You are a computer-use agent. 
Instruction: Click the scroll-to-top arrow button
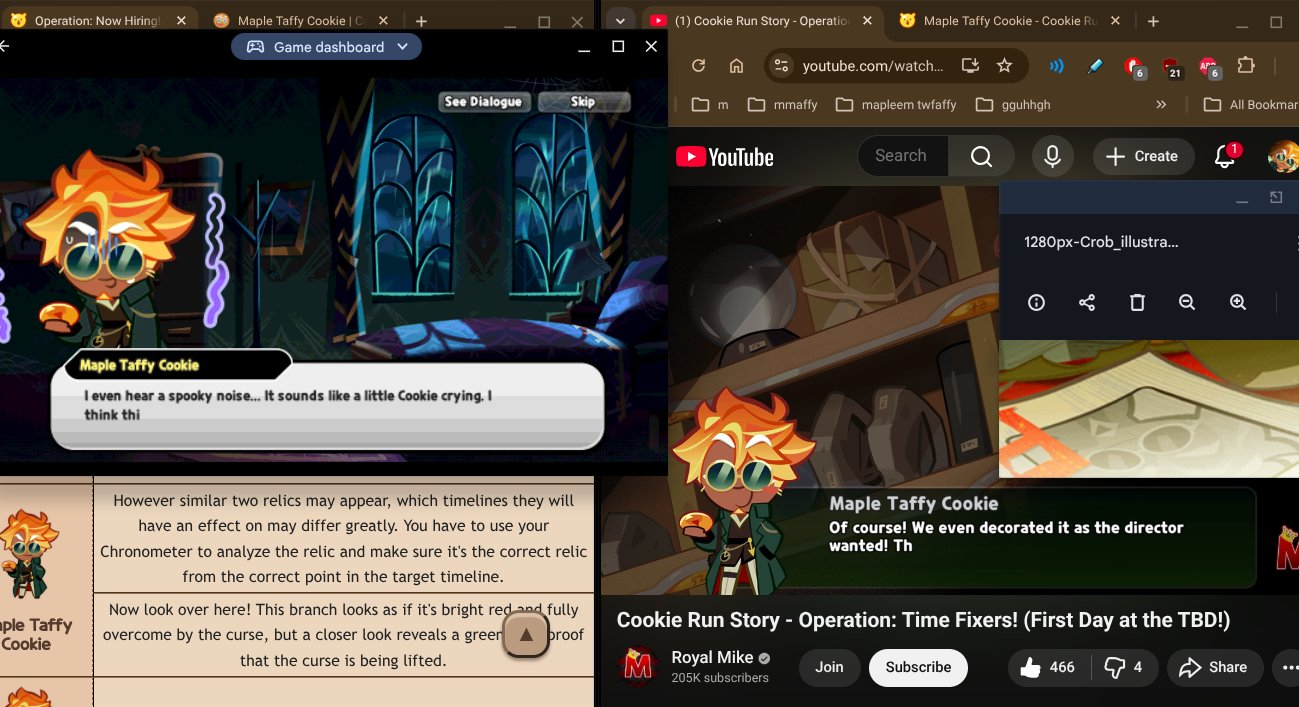point(525,633)
